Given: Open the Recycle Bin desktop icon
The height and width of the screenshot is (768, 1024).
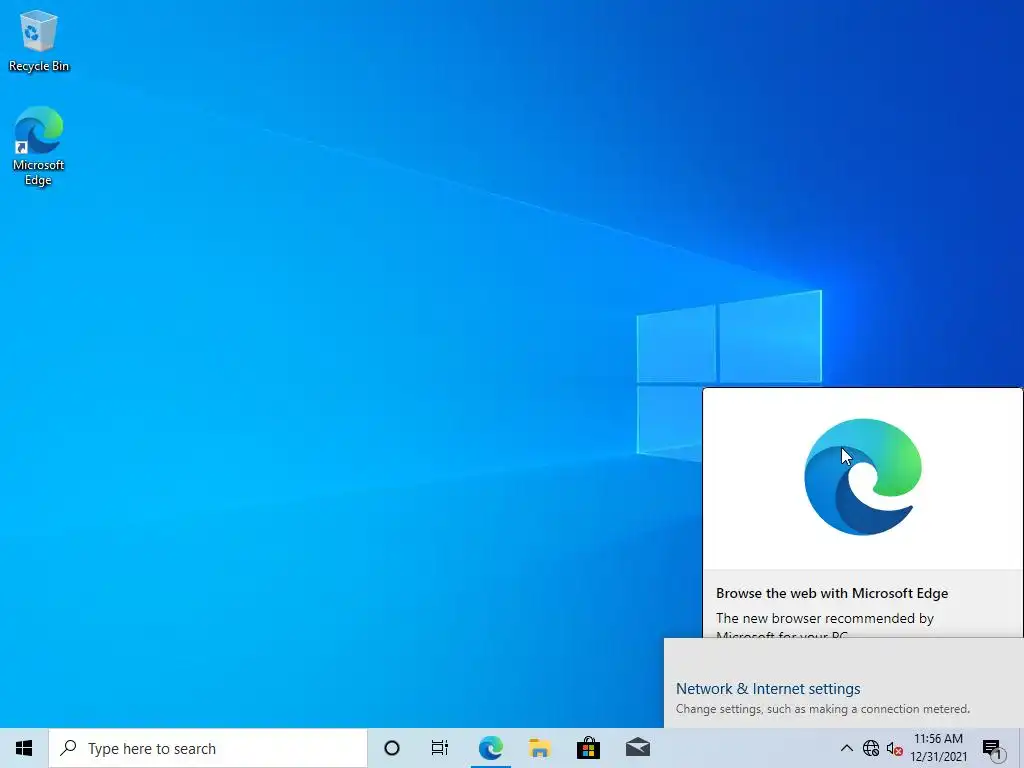Looking at the screenshot, I should click(x=39, y=41).
